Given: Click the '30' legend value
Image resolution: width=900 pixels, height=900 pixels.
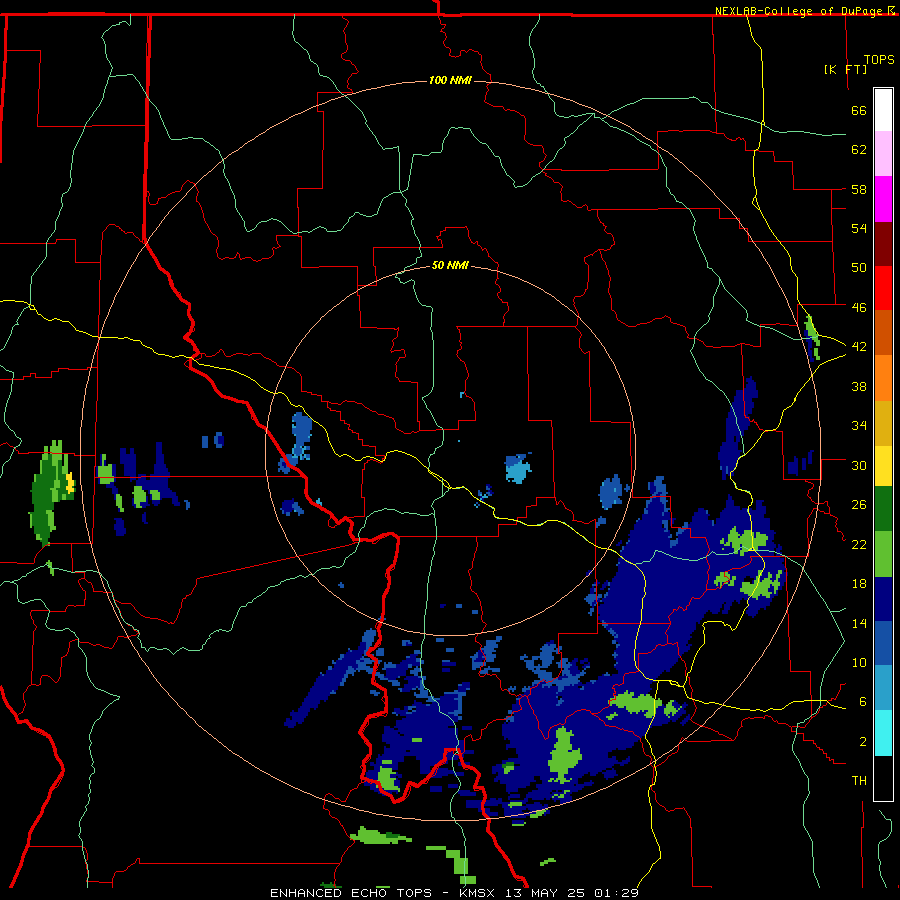Looking at the screenshot, I should pos(859,465).
